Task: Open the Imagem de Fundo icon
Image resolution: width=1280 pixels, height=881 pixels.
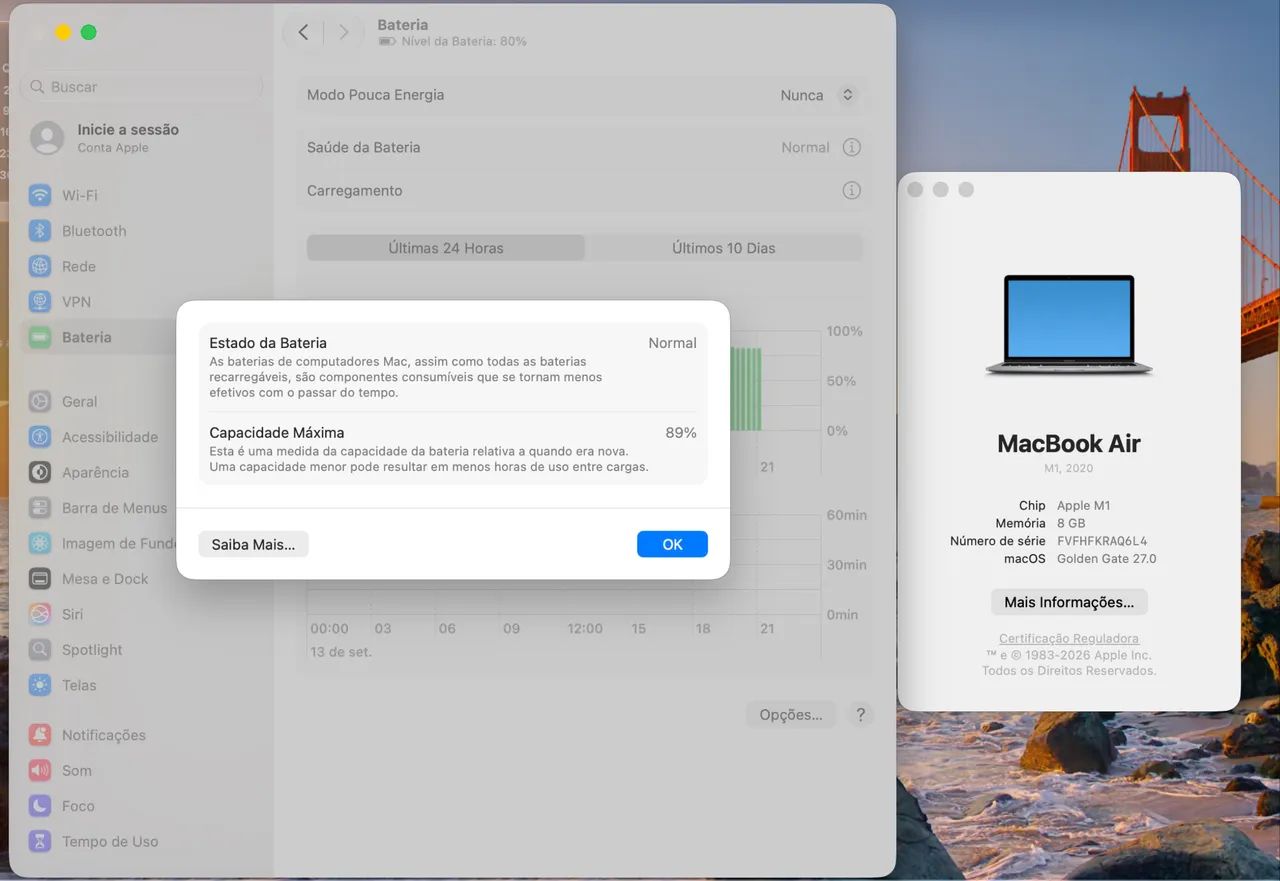Action: click(x=40, y=543)
